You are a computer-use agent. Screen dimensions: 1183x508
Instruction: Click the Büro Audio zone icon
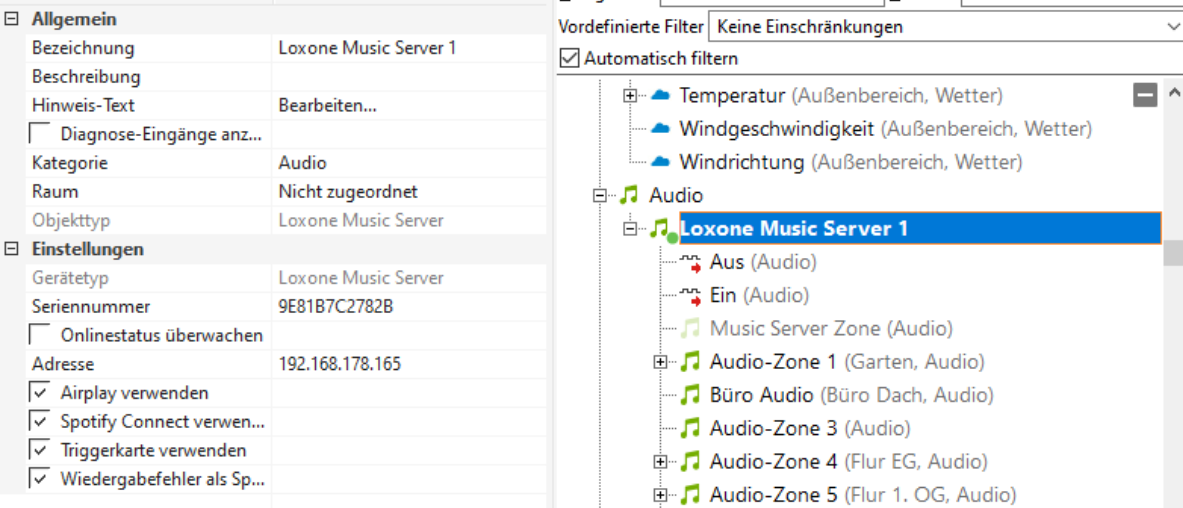pos(690,395)
